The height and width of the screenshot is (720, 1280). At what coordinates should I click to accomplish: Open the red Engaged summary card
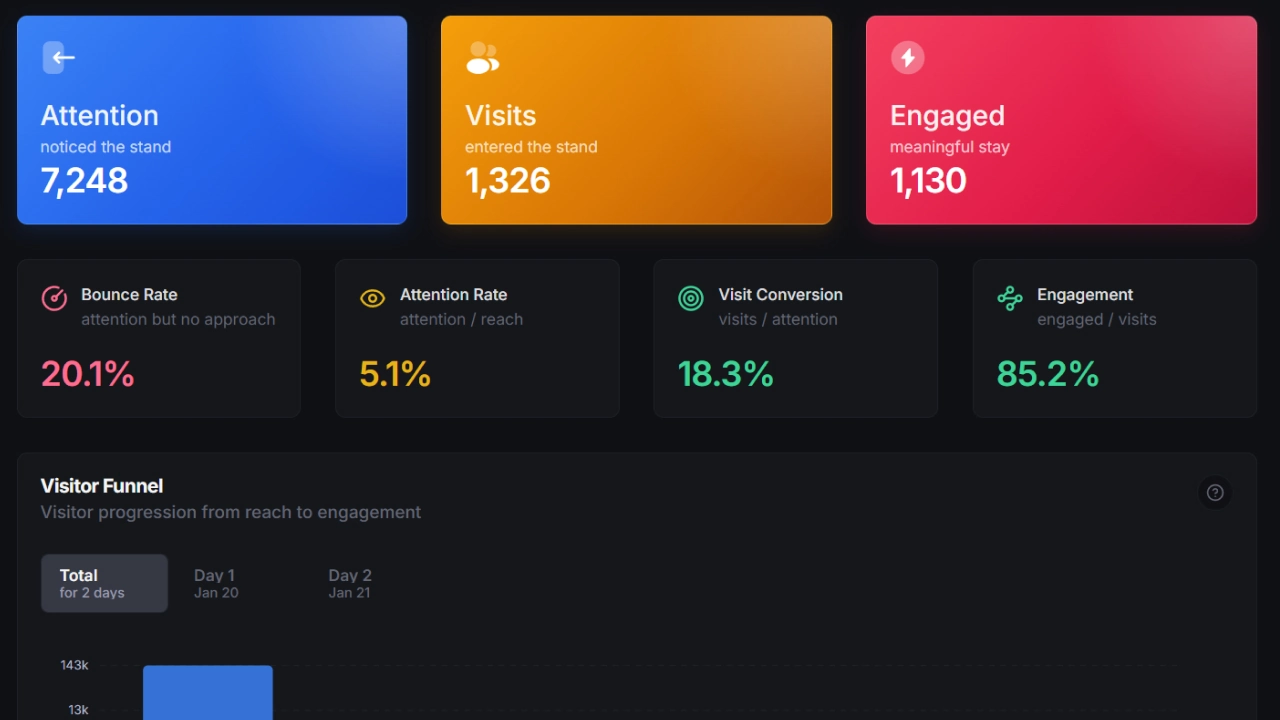pos(1061,120)
